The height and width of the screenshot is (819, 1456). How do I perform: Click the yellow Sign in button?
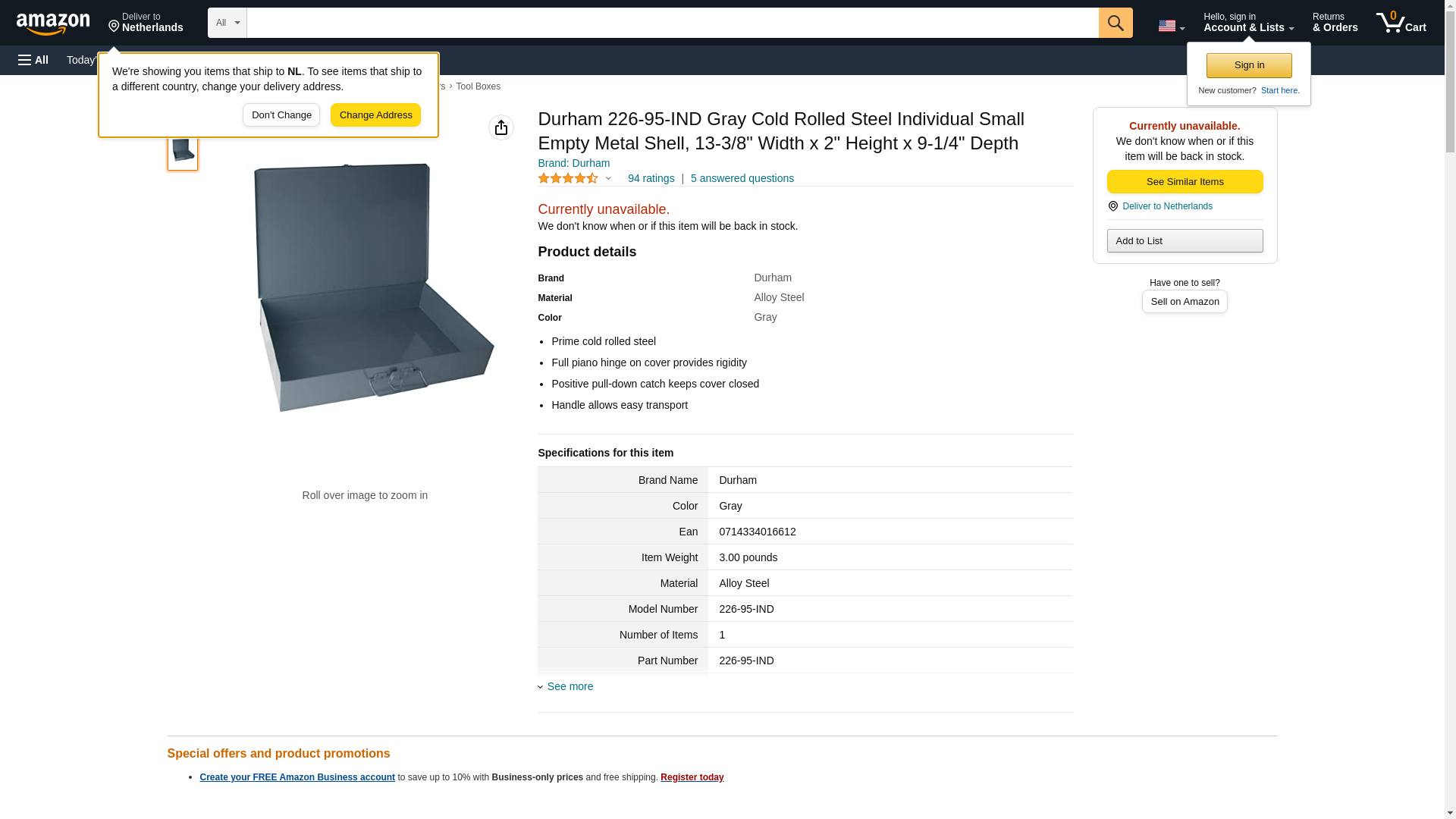(1248, 65)
